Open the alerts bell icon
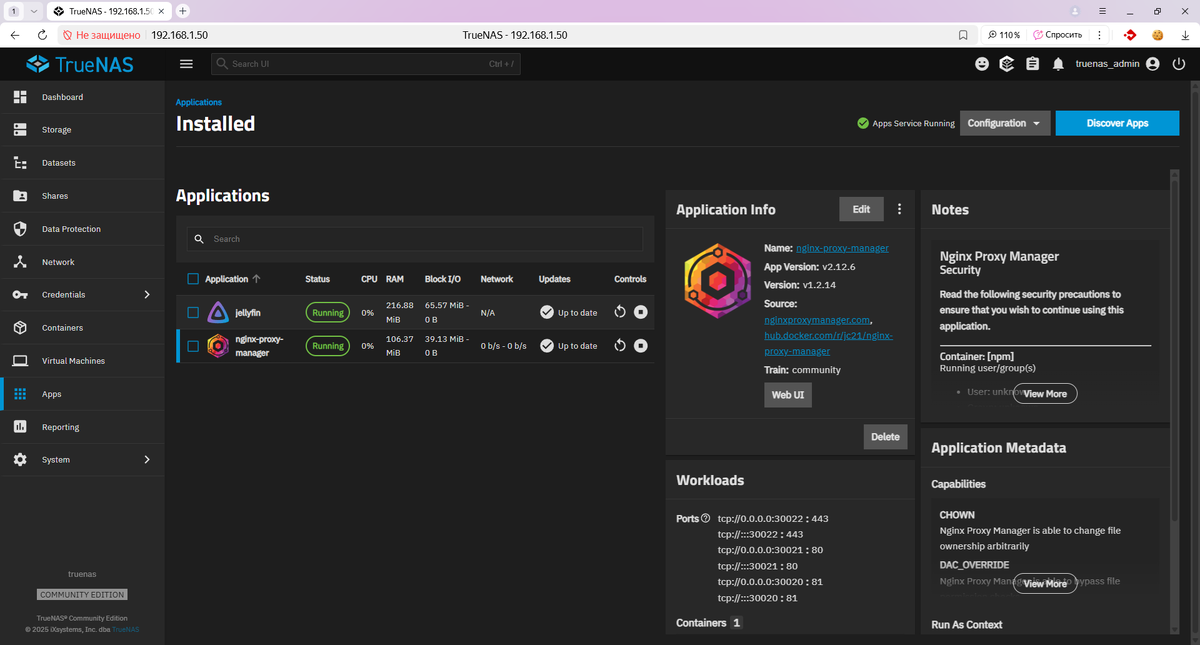The height and width of the screenshot is (645, 1200). click(1058, 64)
